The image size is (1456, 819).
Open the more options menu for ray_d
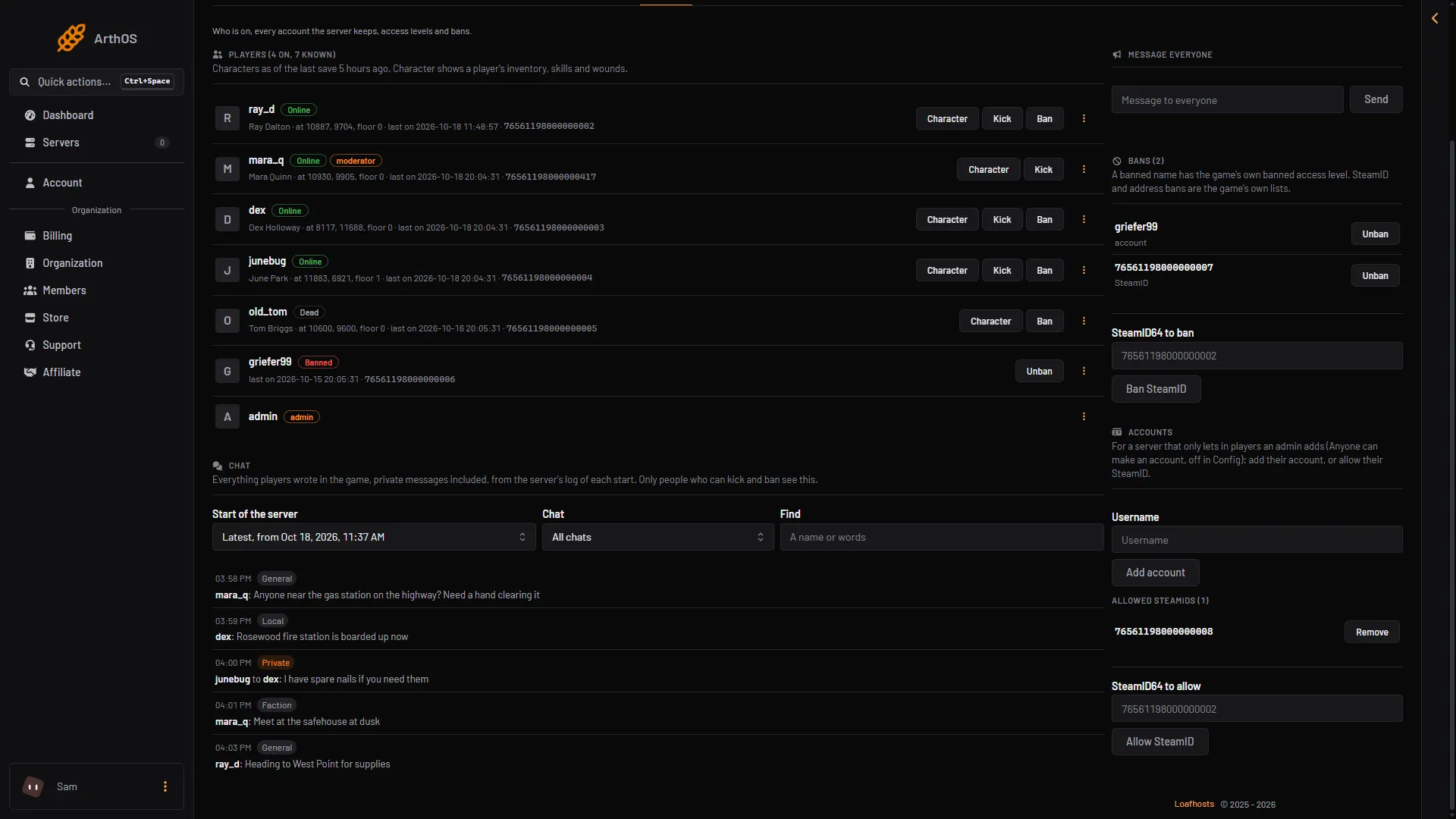coord(1084,119)
